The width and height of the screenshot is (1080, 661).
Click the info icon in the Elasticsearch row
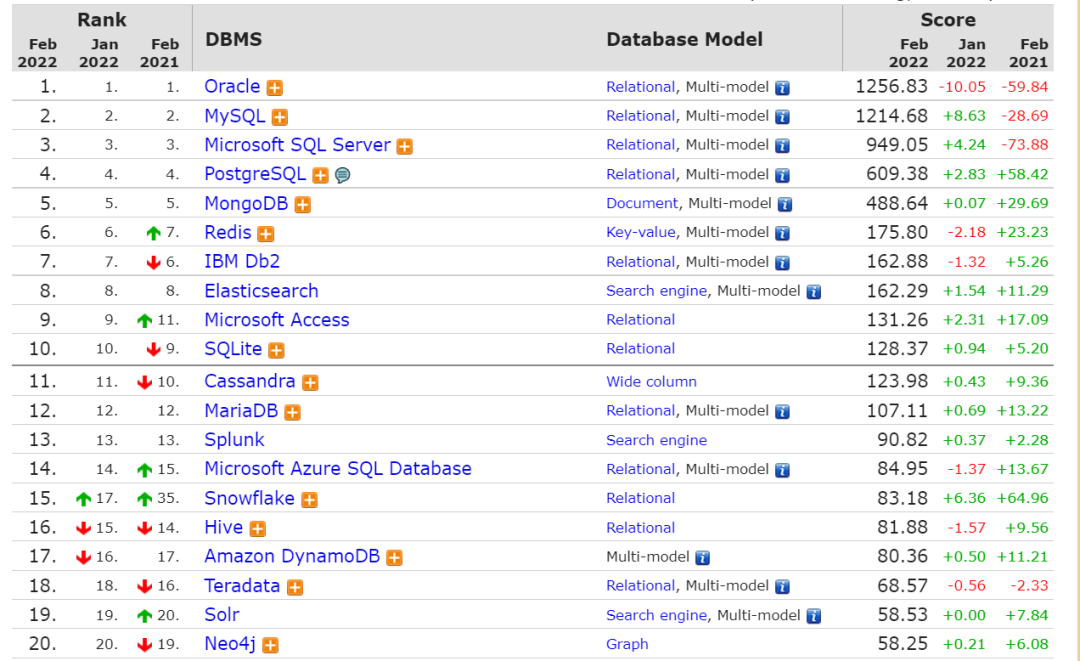coord(814,292)
